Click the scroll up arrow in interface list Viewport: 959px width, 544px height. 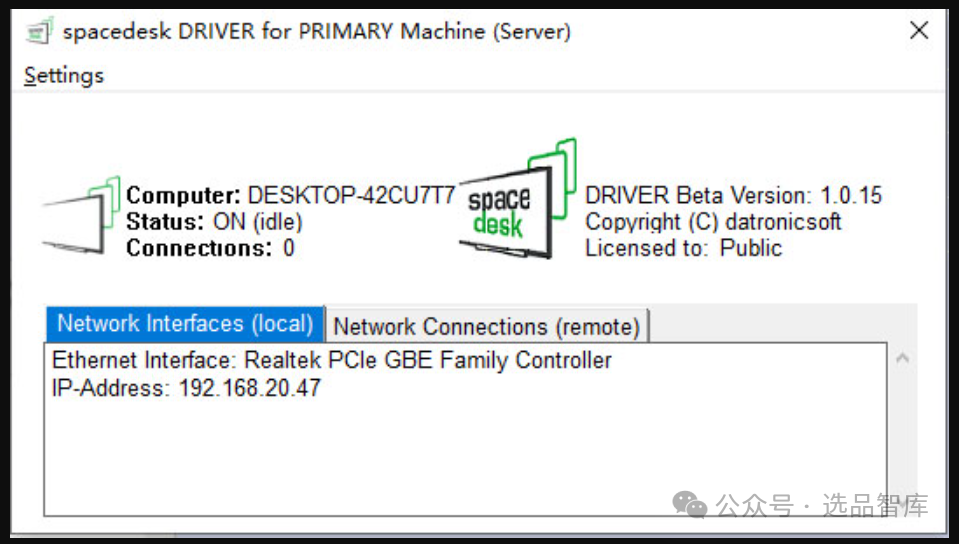pos(902,358)
